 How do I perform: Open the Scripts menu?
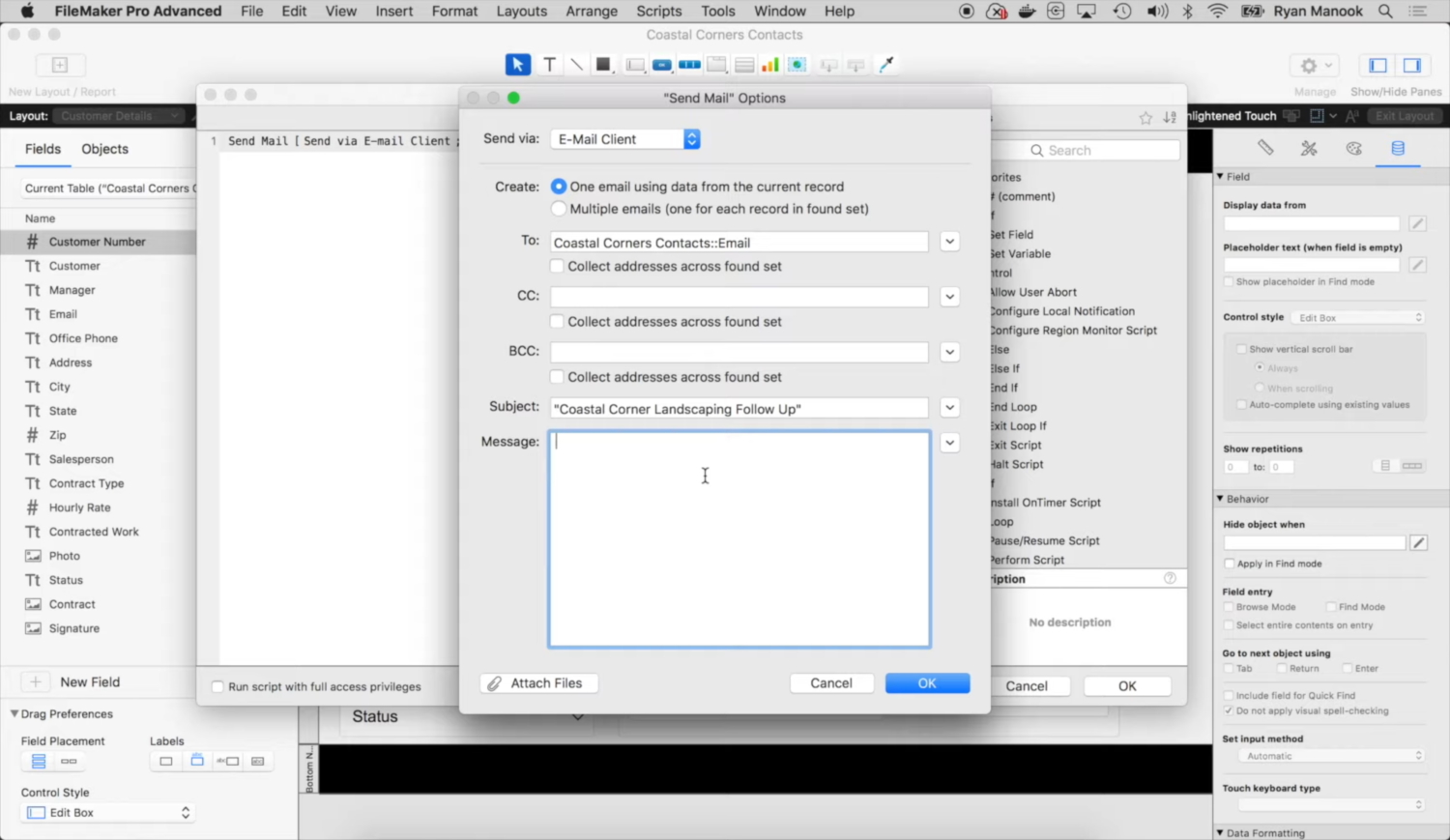[658, 12]
